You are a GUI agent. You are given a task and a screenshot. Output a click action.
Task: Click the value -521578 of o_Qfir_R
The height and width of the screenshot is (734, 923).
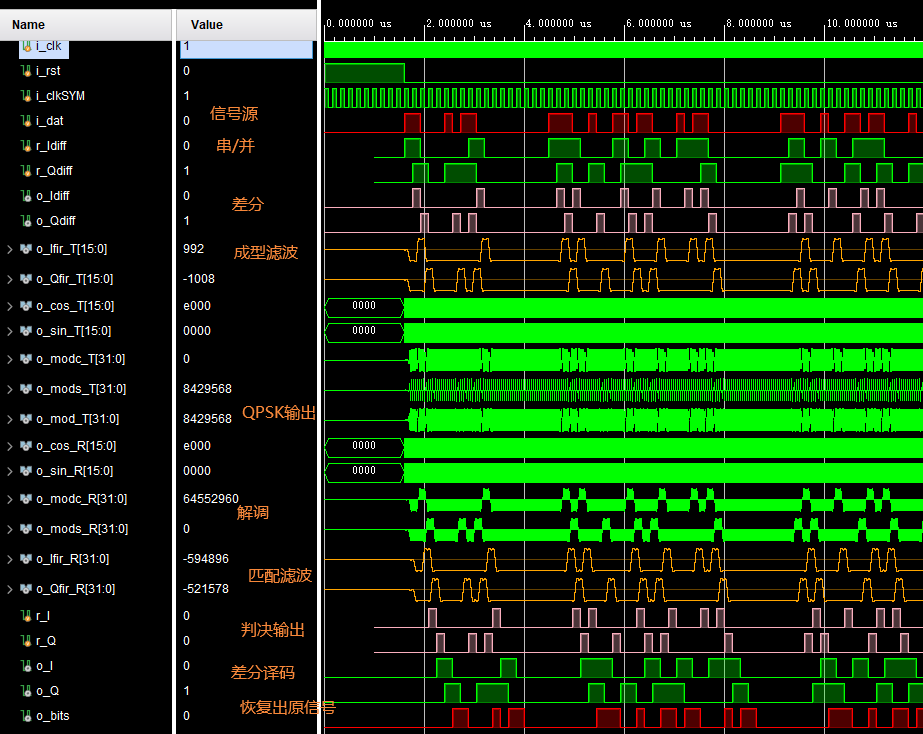205,589
